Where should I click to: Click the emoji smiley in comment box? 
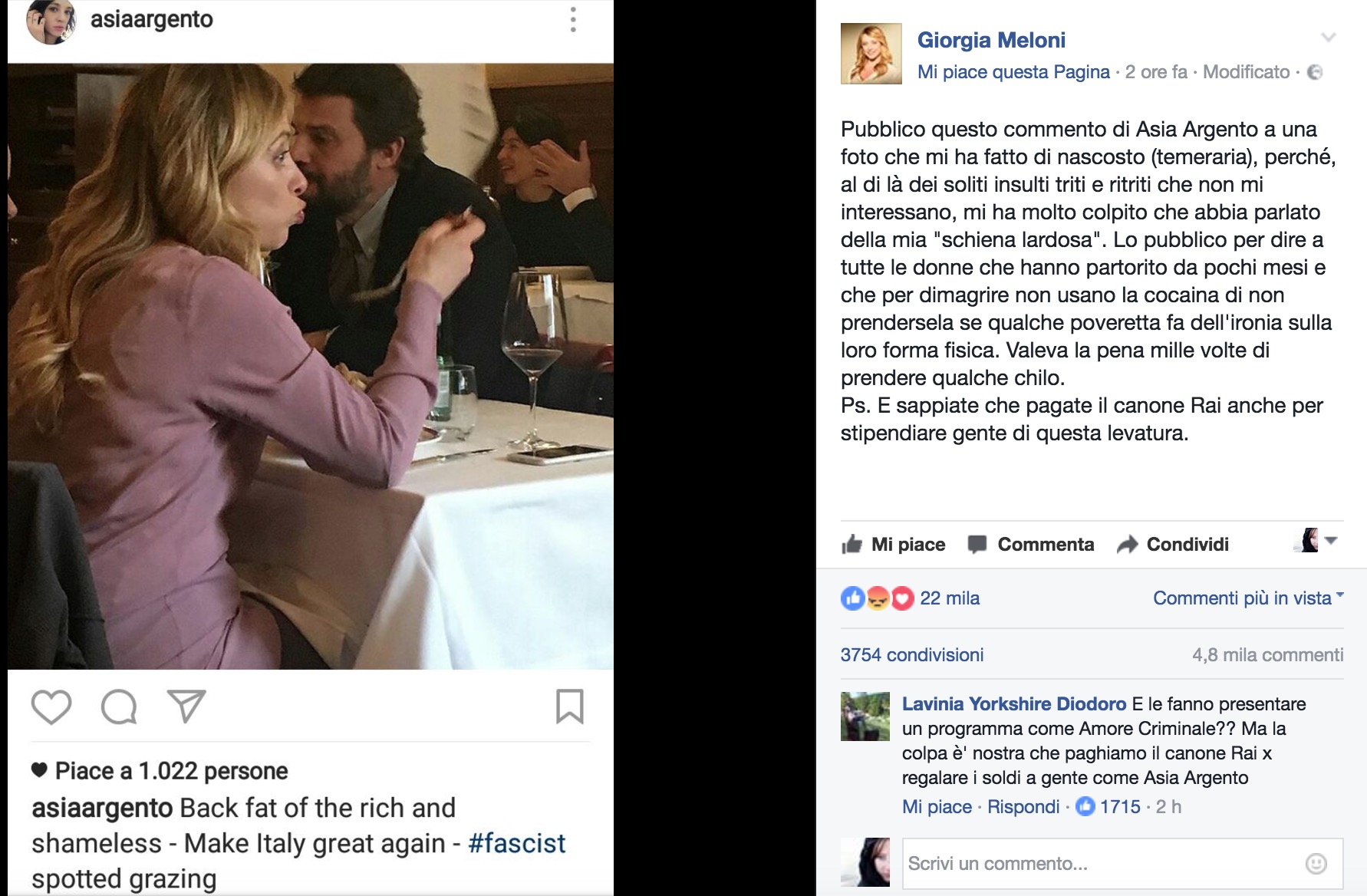pyautogui.click(x=1316, y=864)
